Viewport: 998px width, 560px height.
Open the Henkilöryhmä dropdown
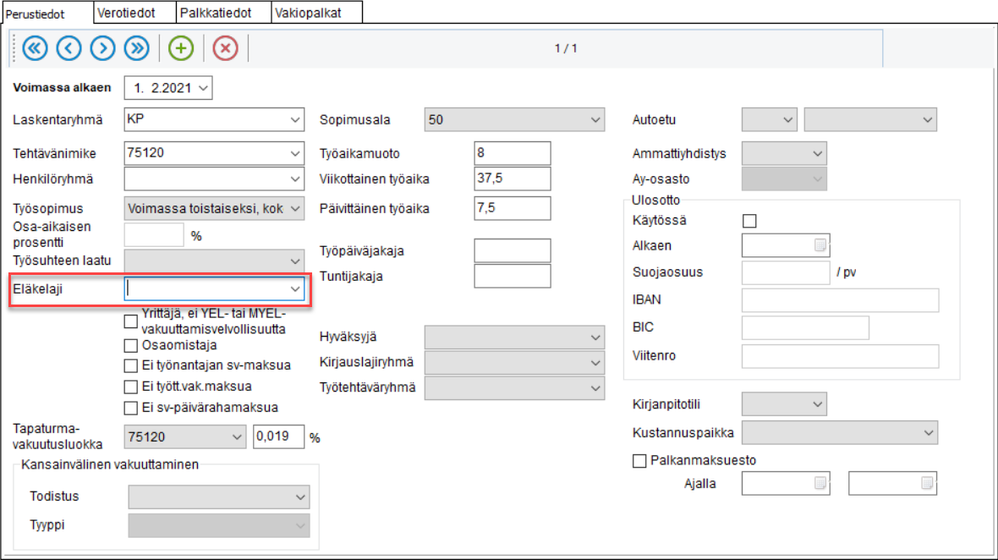(x=295, y=179)
